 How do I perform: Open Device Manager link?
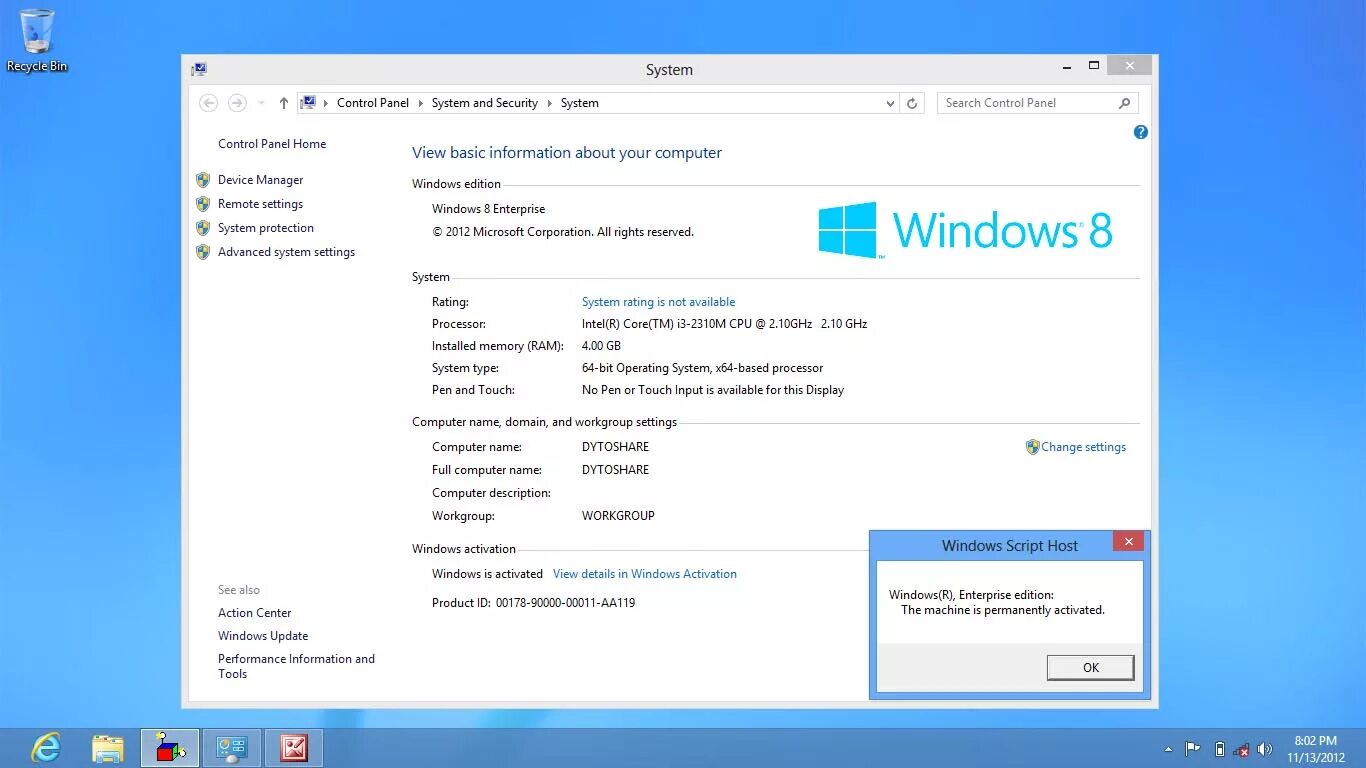[x=261, y=180]
